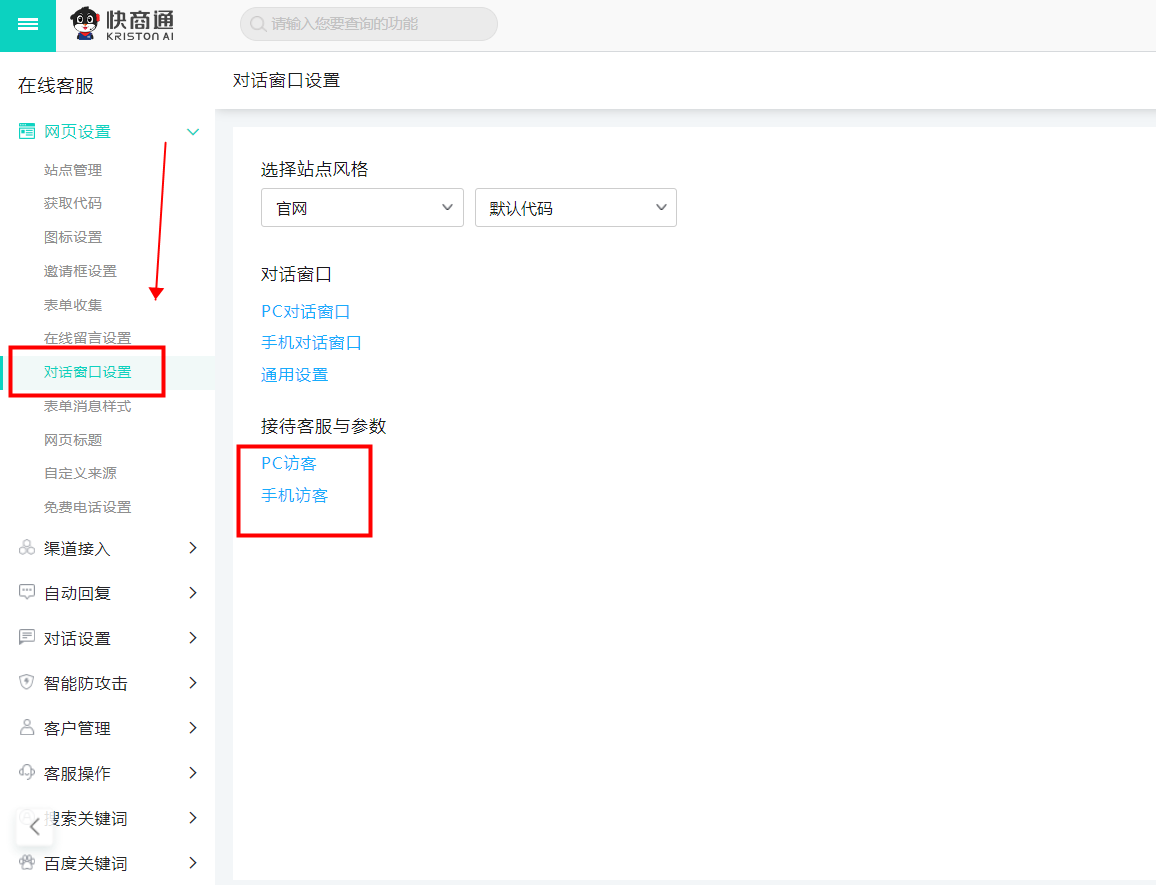Click the 手机访客 link
1156x885 pixels.
(294, 495)
